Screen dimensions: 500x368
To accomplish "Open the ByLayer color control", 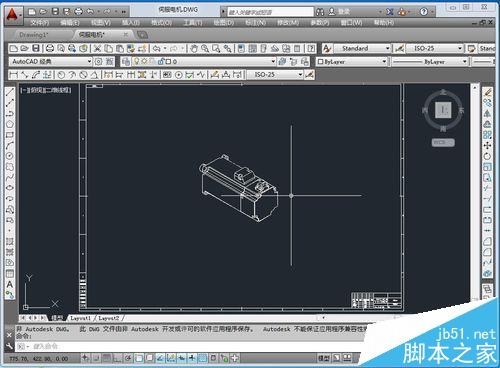I will coord(352,62).
